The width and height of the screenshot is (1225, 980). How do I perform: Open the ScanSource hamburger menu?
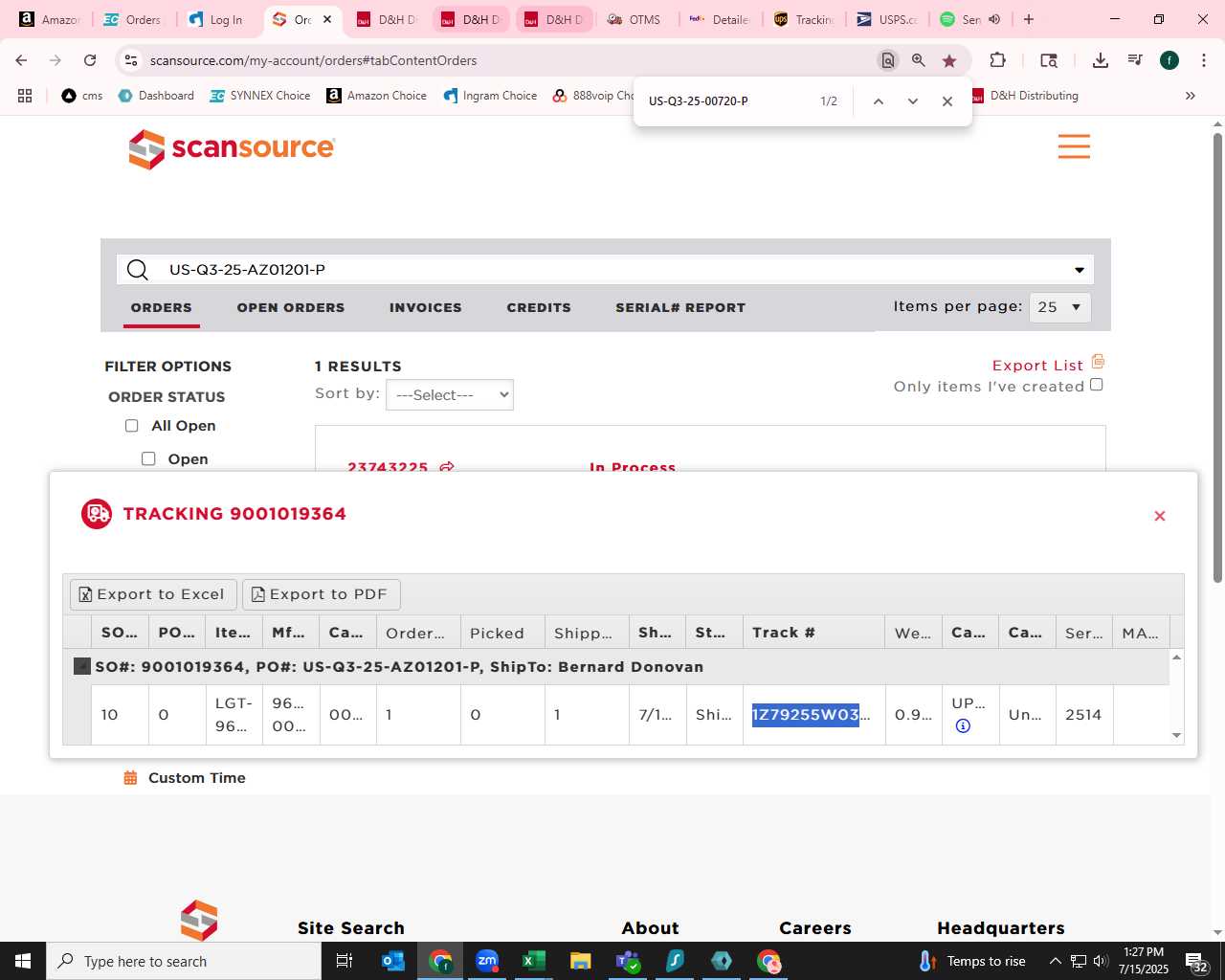pyautogui.click(x=1074, y=146)
